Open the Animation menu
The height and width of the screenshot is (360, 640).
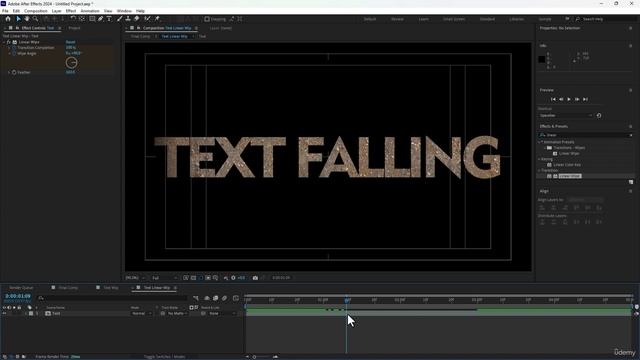tap(90, 11)
